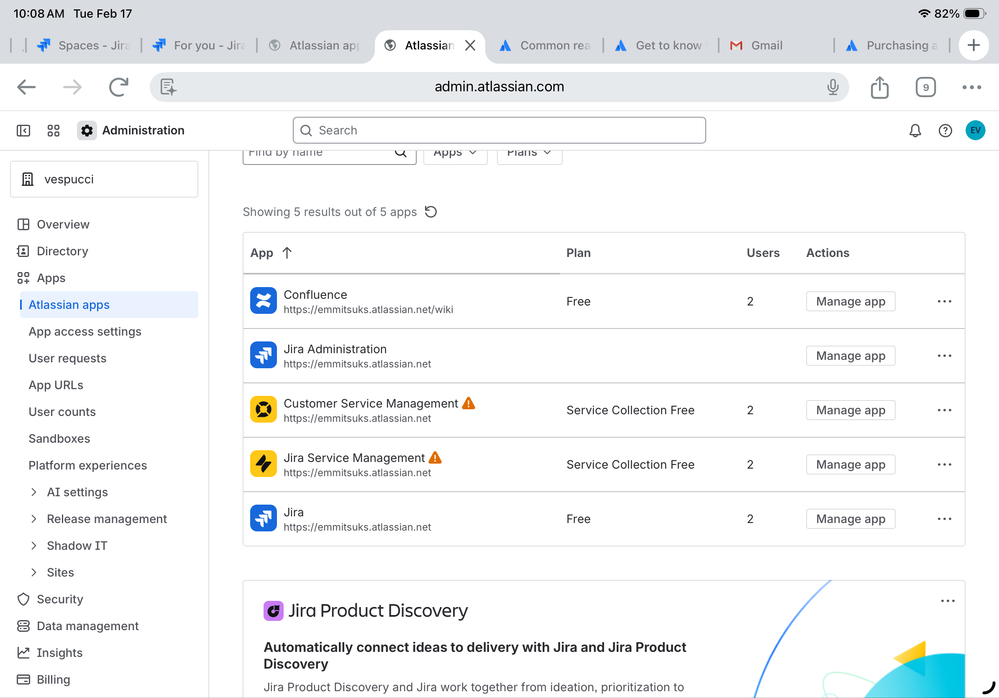This screenshot has height=698, width=999.
Task: Open more actions for Jira Service Management row
Action: 944,464
